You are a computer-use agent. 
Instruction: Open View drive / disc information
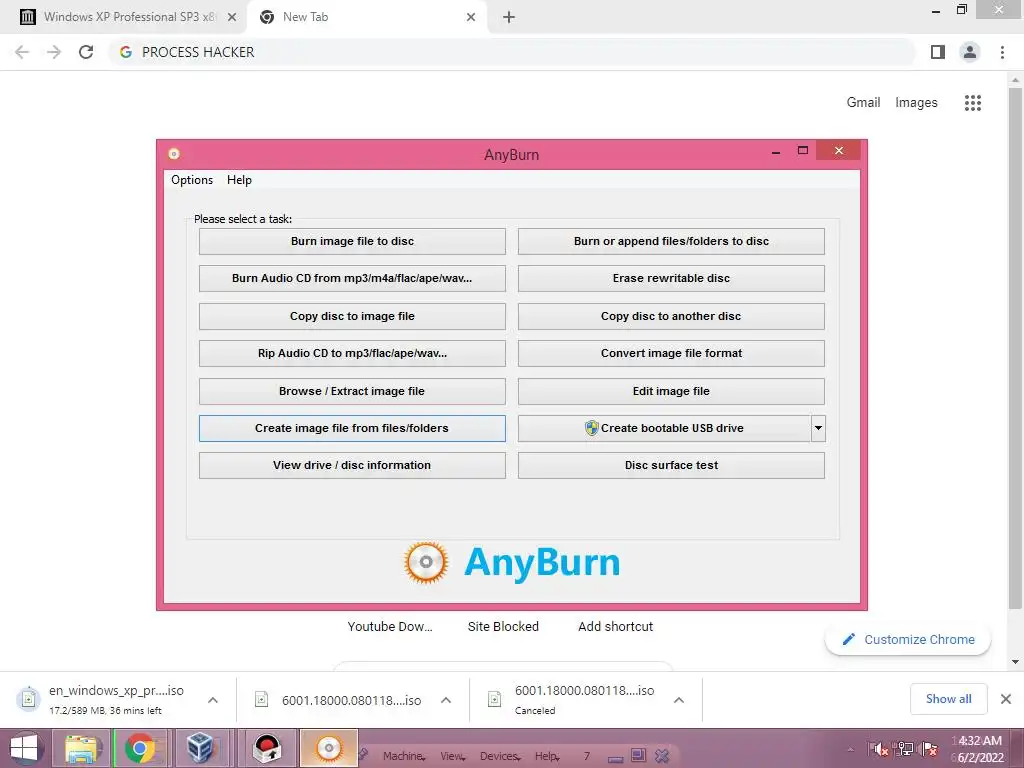pos(352,466)
